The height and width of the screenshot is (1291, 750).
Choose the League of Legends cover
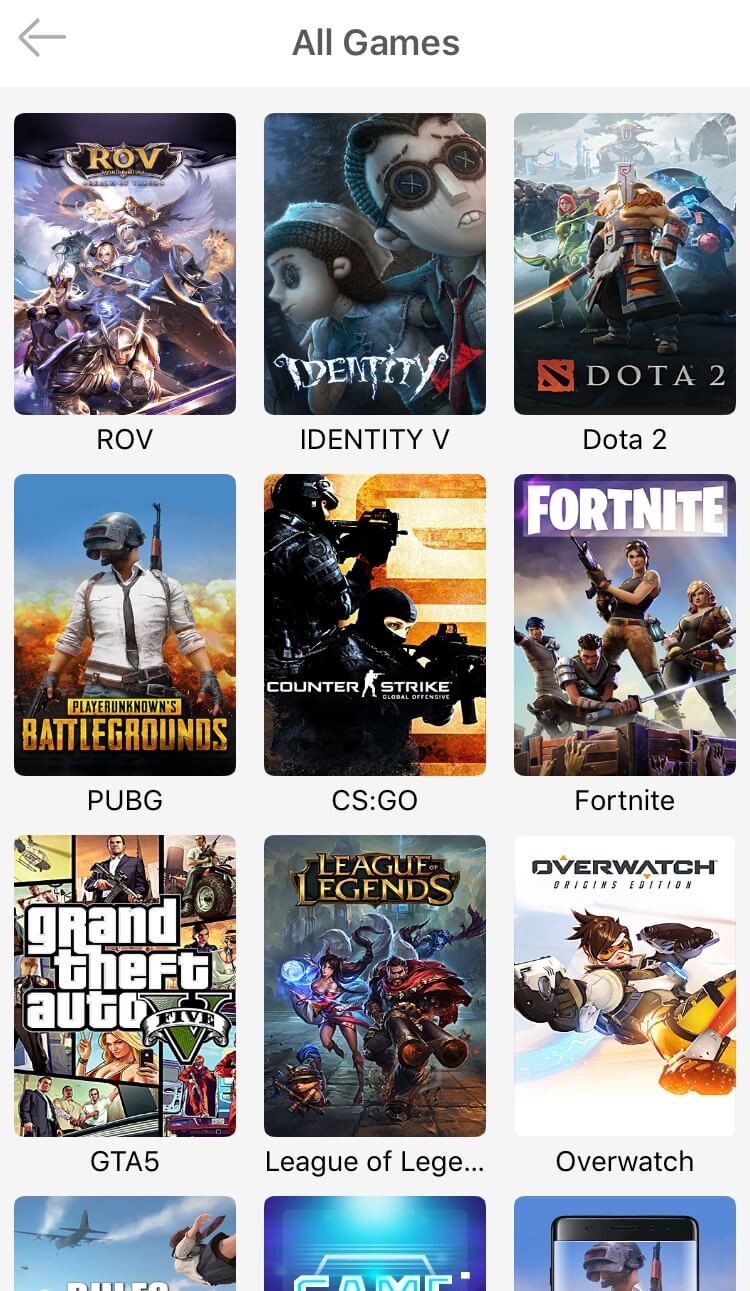375,986
